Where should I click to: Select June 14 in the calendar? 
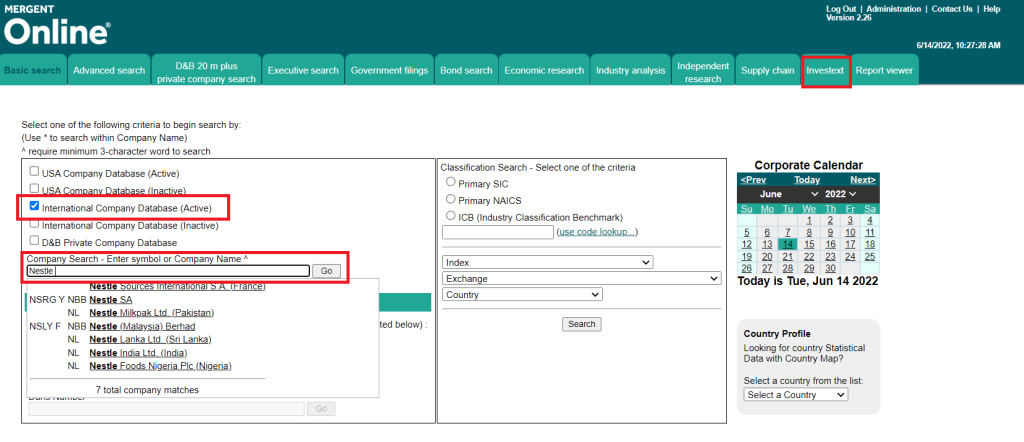[x=788, y=244]
